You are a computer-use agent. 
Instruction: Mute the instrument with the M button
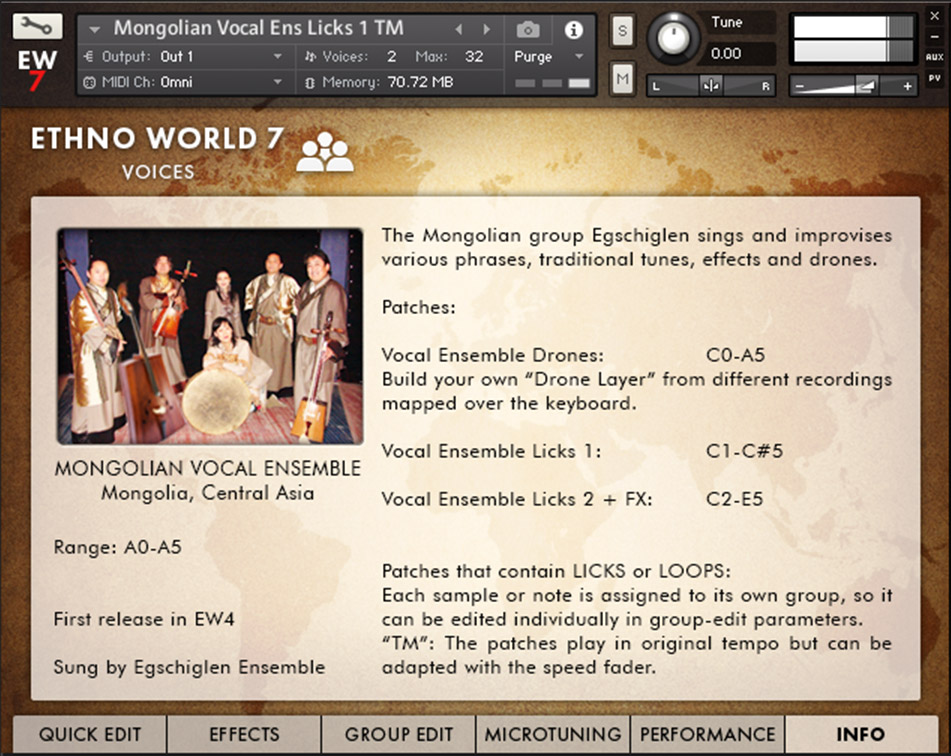click(622, 79)
